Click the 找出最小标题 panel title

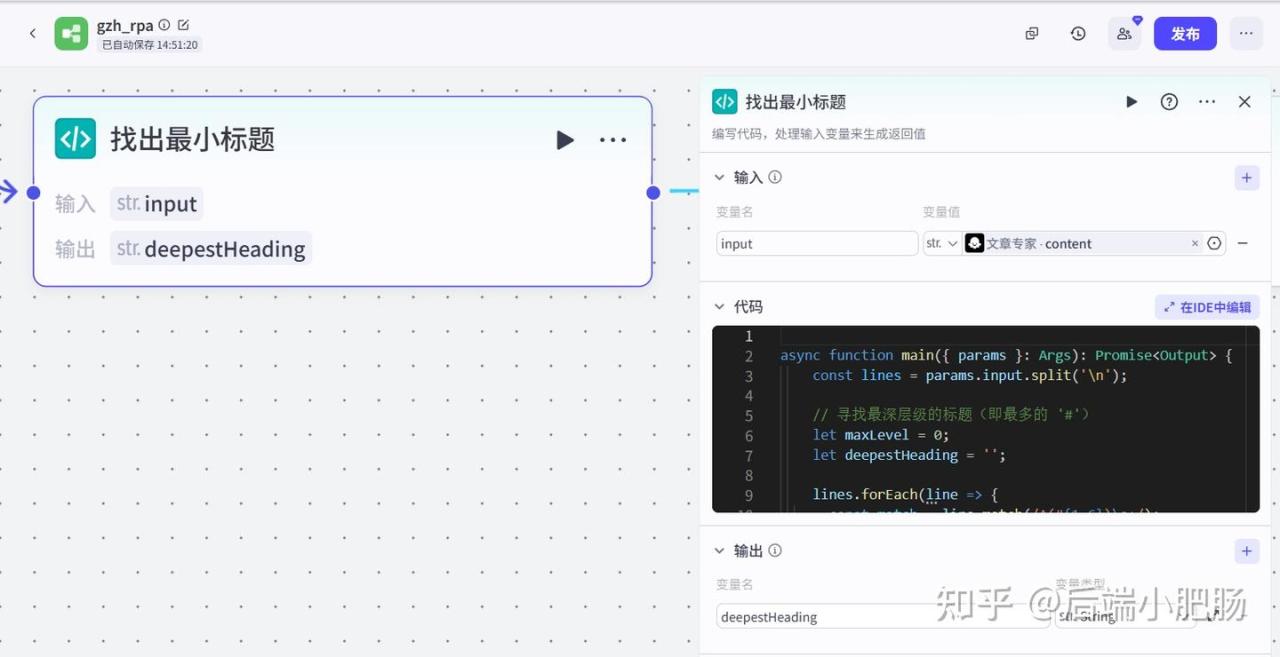[x=796, y=102]
